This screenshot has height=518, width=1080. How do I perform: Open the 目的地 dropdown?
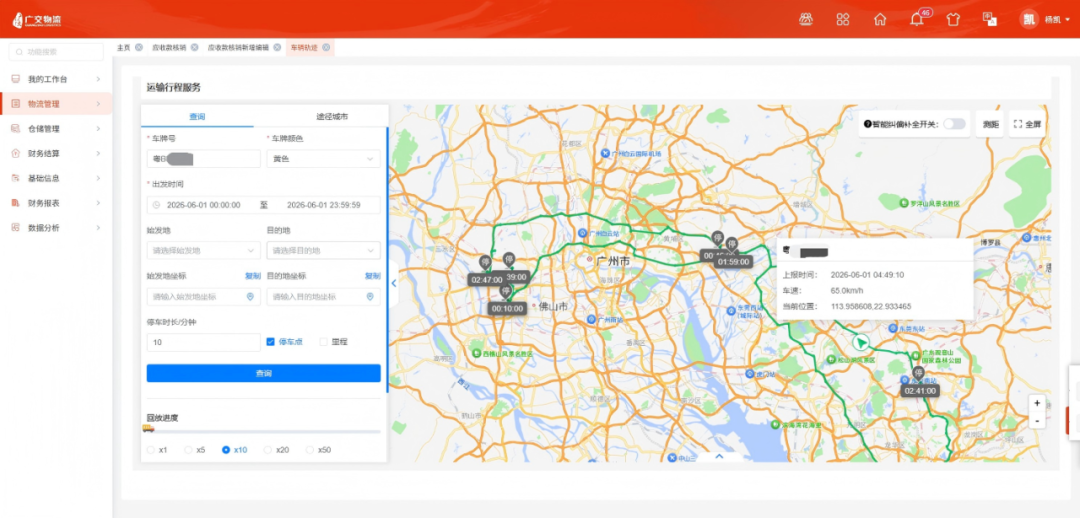point(323,251)
